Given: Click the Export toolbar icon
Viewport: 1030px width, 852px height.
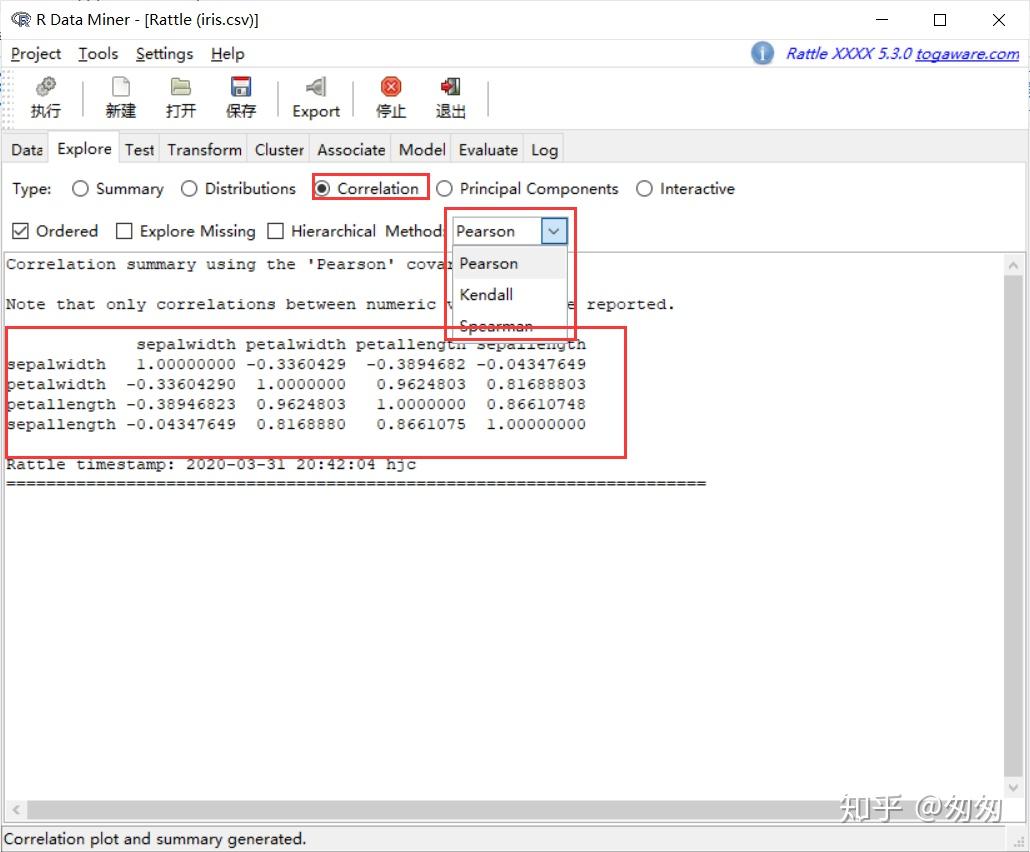Looking at the screenshot, I should tap(316, 86).
